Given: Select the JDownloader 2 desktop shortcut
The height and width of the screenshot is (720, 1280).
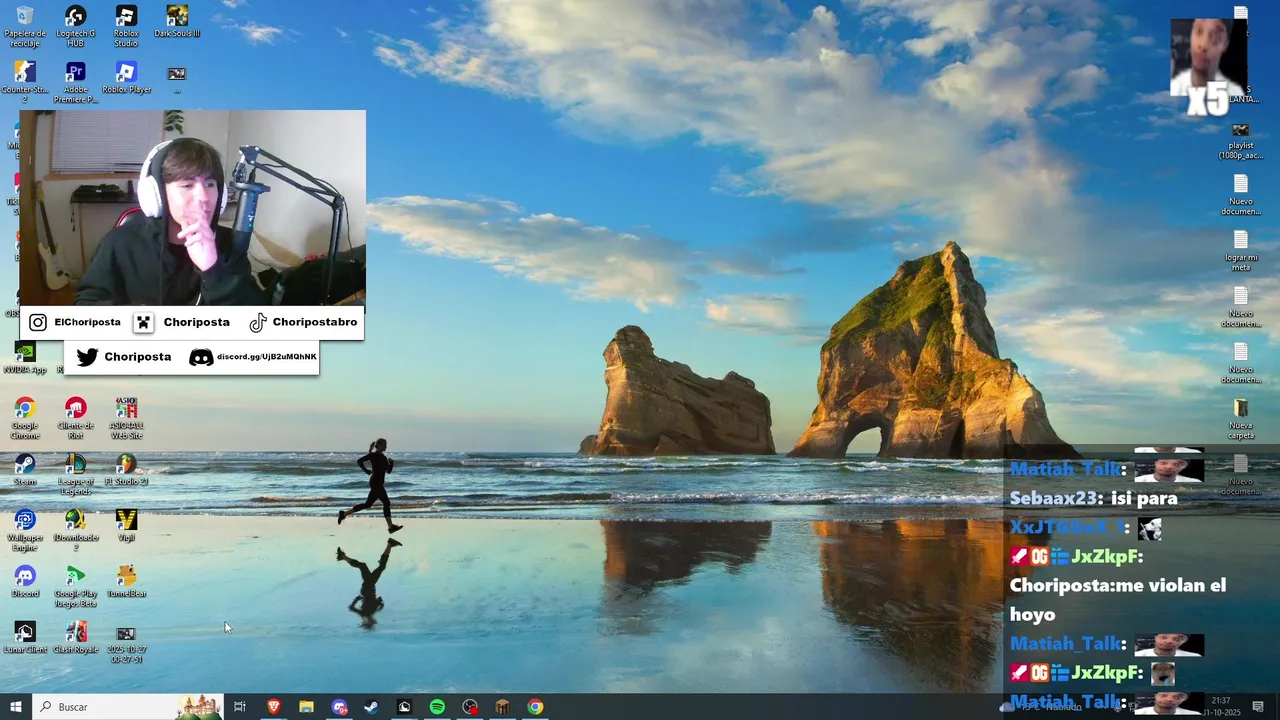Looking at the screenshot, I should coord(75,530).
